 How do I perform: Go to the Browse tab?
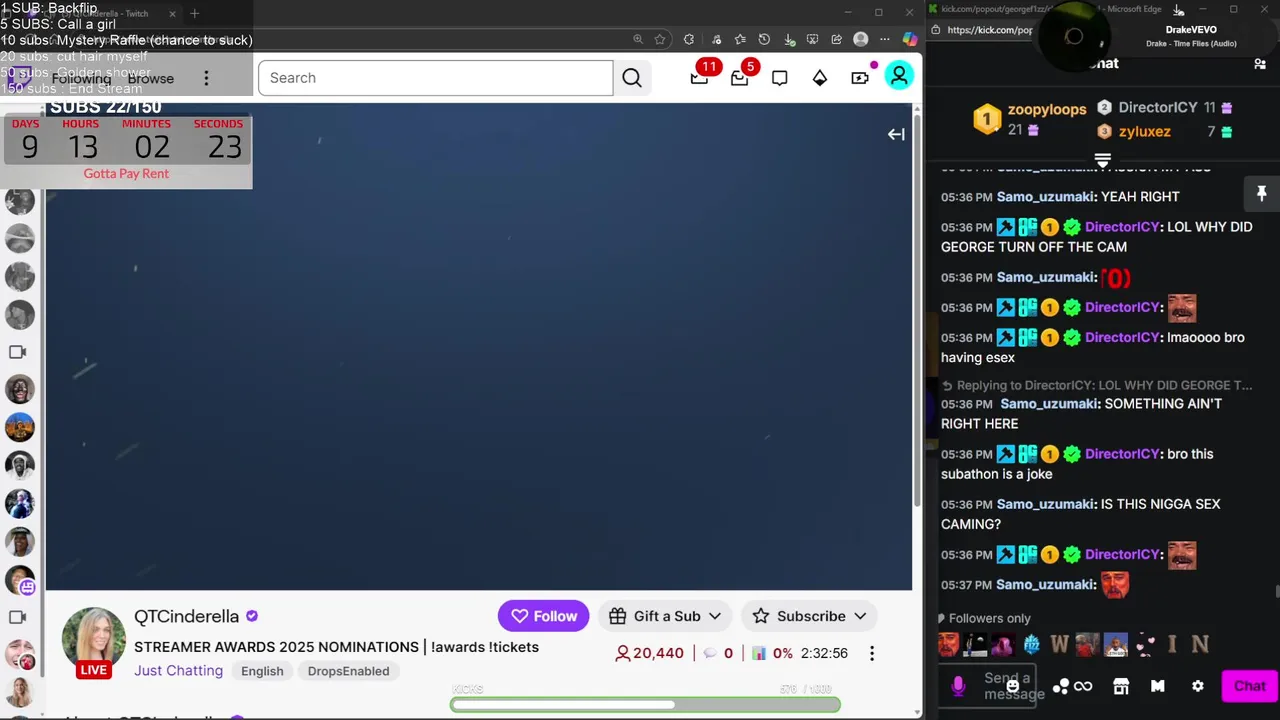150,78
